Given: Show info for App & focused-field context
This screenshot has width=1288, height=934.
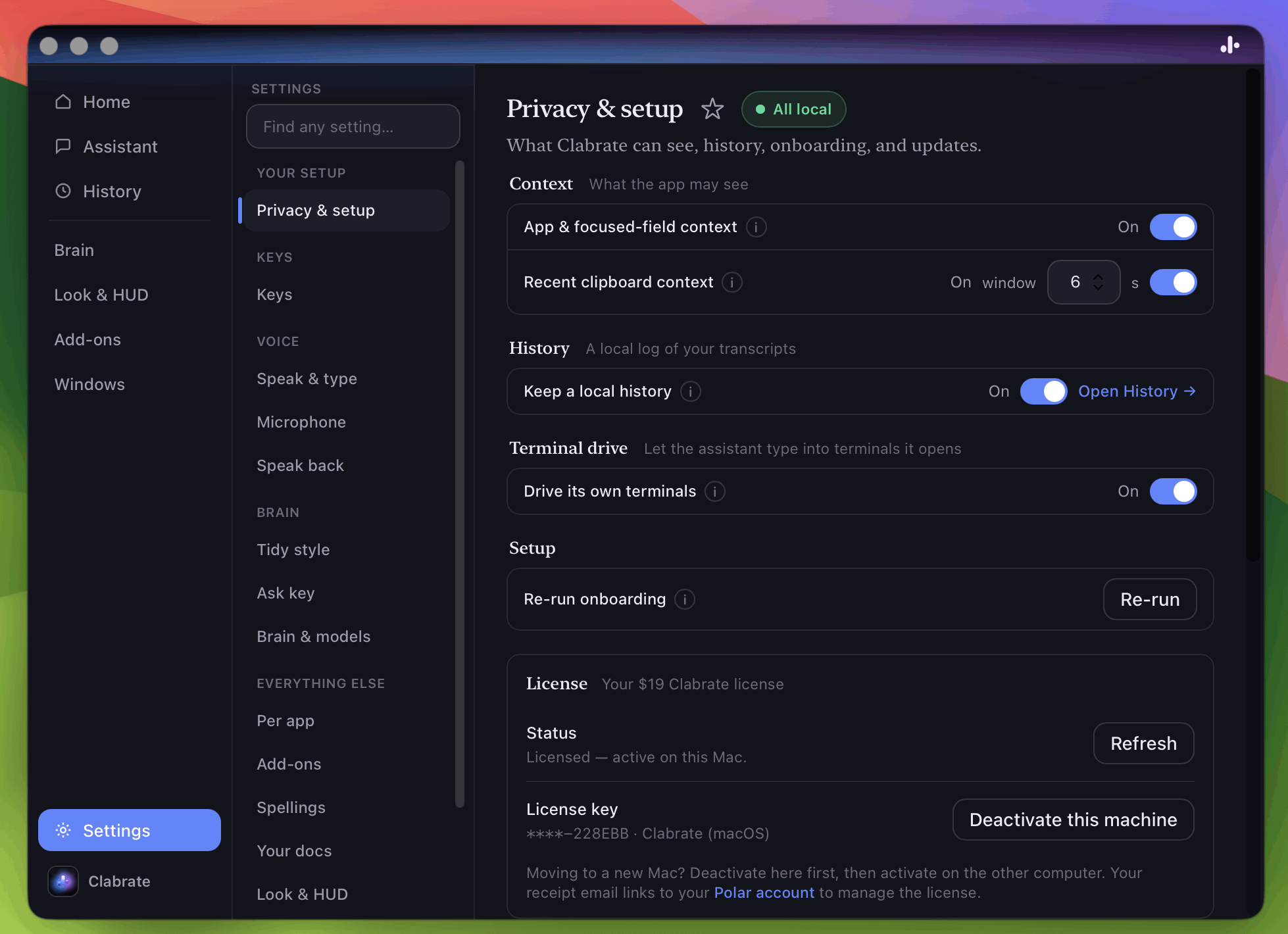Looking at the screenshot, I should tap(756, 227).
